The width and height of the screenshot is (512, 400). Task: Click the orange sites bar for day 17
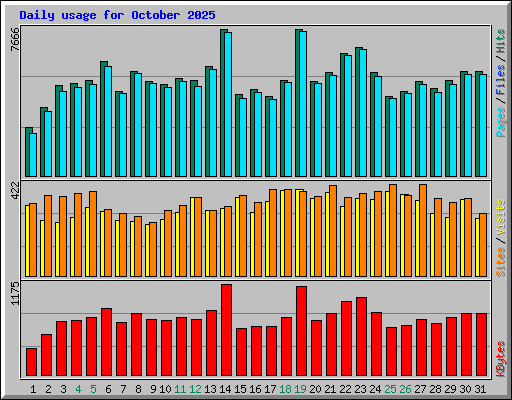pos(273,233)
